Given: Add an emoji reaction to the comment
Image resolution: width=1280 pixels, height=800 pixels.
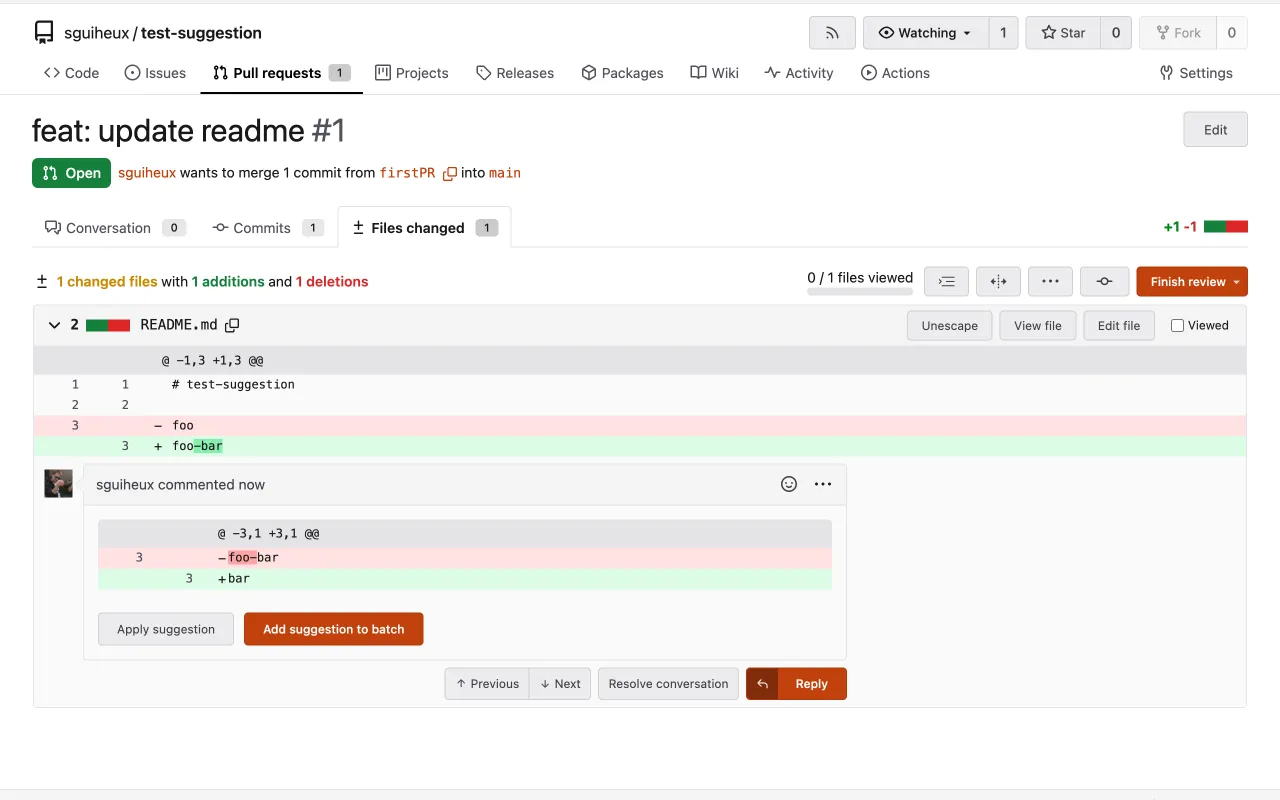Looking at the screenshot, I should 789,484.
